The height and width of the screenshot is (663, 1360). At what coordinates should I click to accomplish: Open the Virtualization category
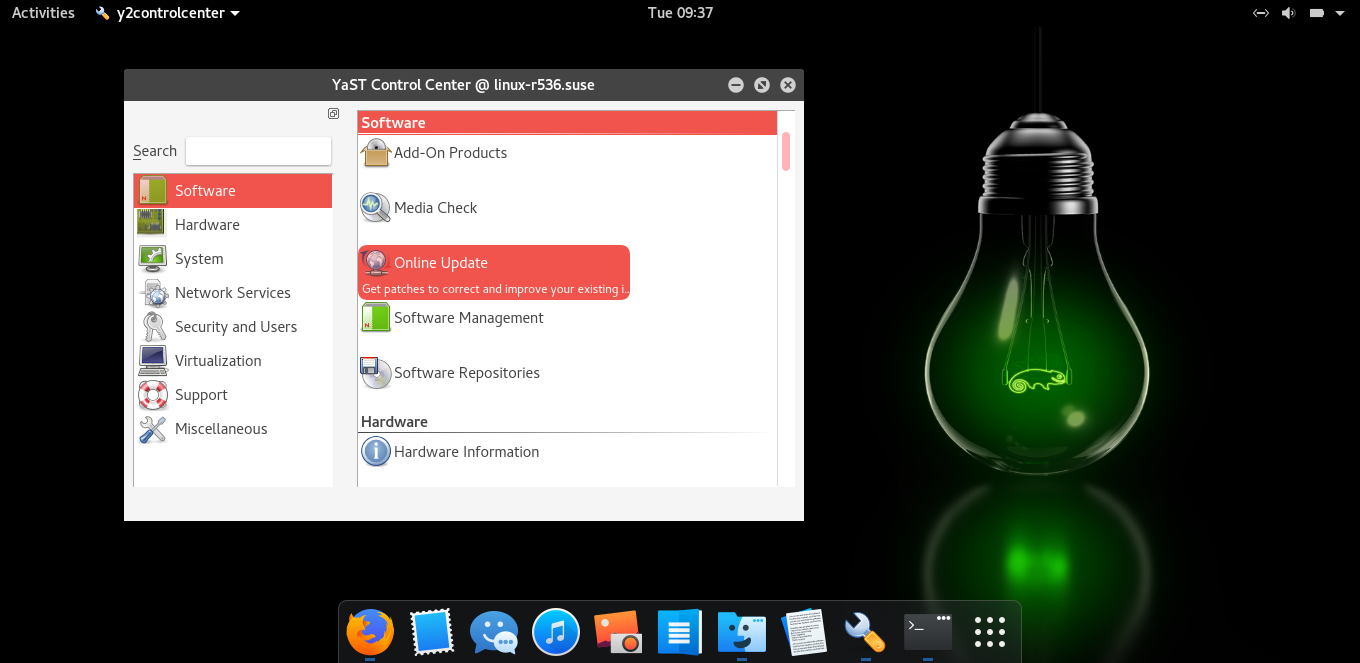tap(233, 361)
